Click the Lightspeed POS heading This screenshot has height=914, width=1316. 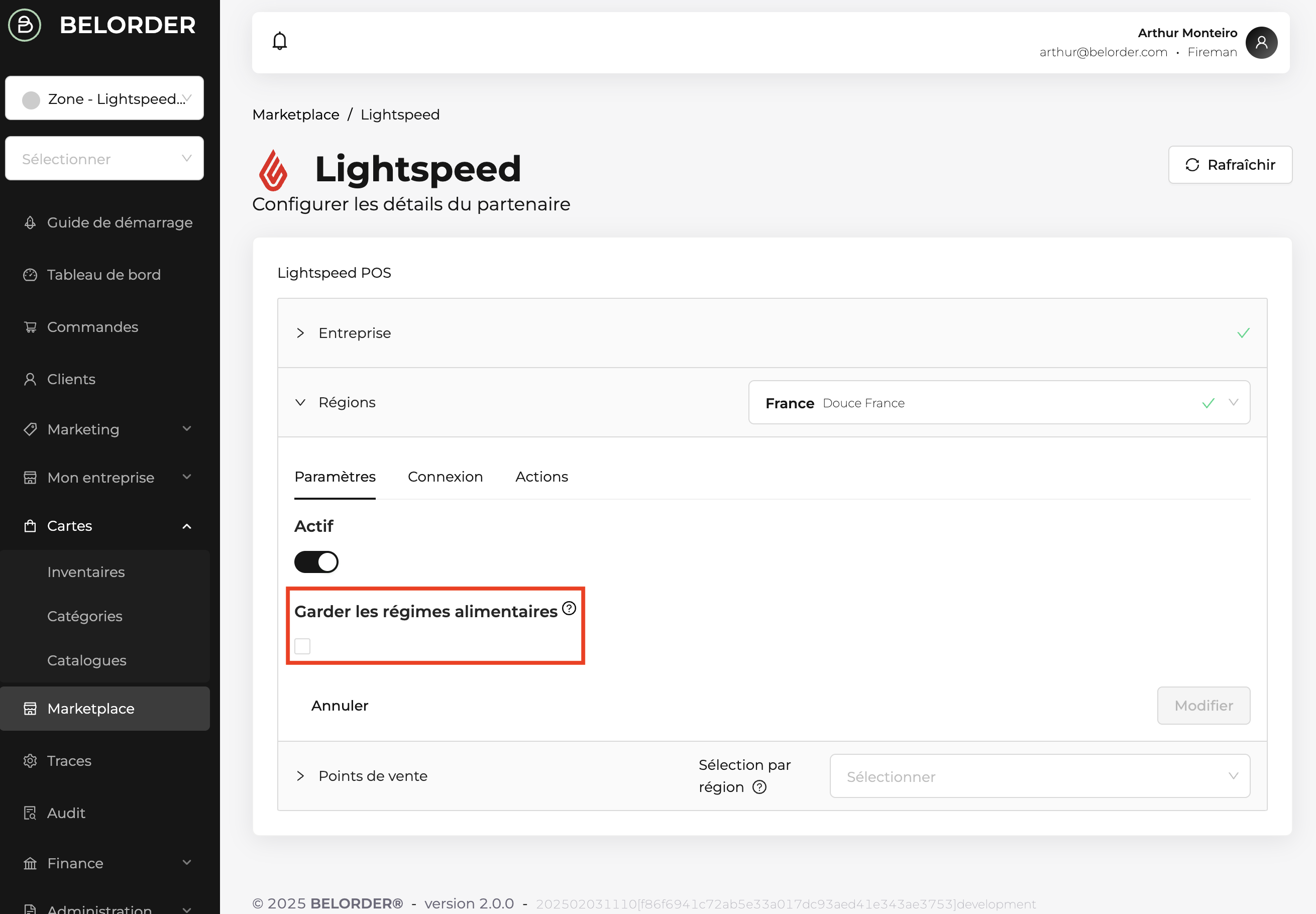334,273
